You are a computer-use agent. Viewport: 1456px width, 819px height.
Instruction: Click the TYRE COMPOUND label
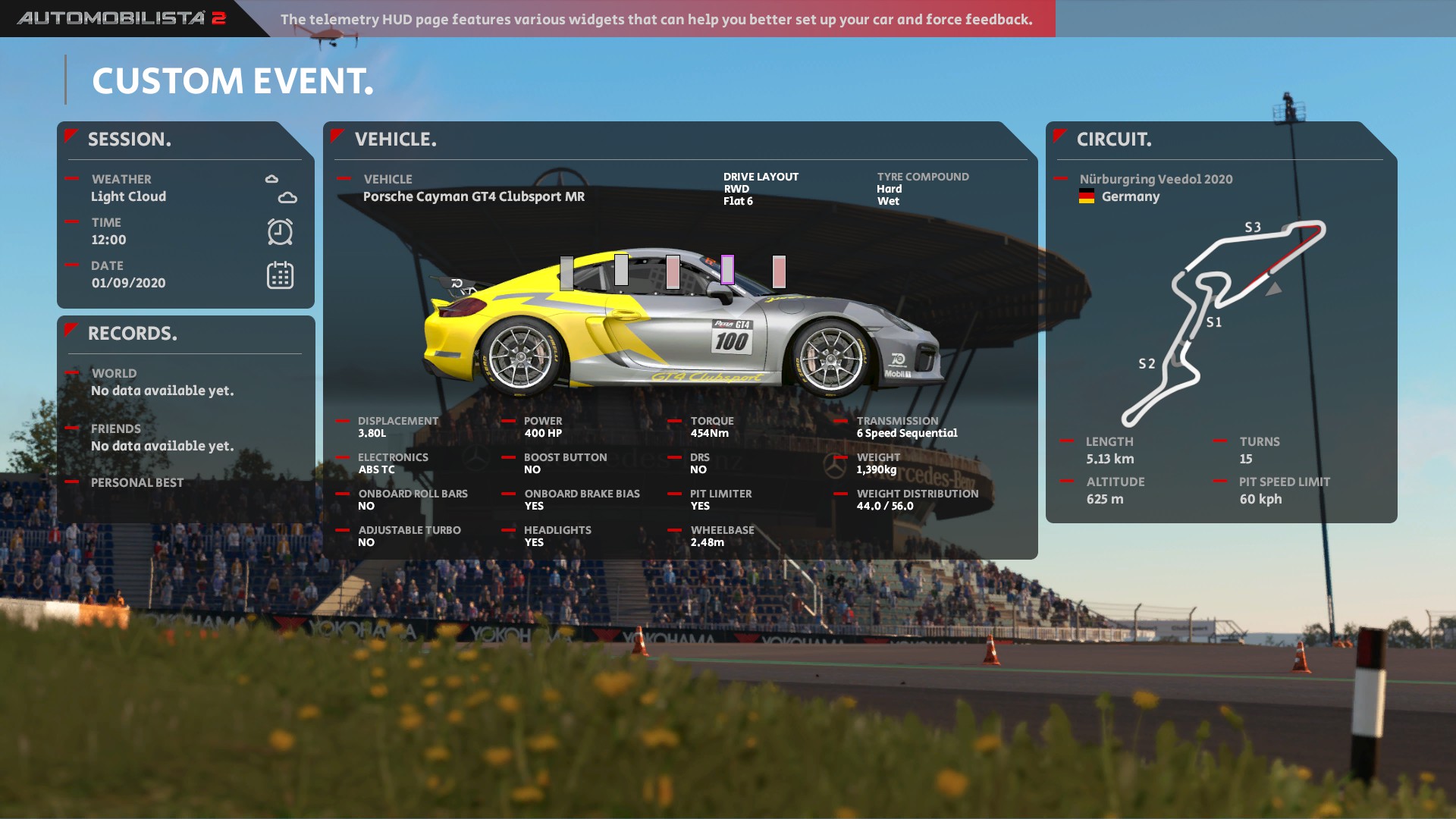tap(923, 177)
